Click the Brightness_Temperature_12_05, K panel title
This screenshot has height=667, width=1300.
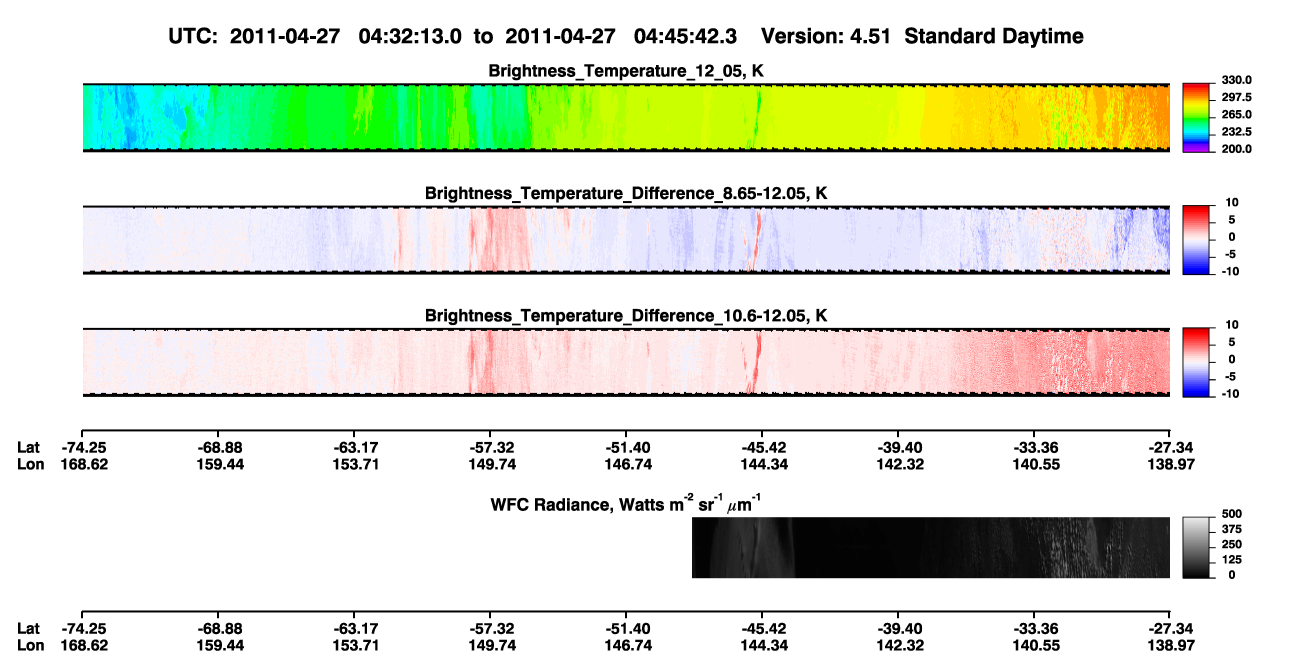[x=626, y=71]
